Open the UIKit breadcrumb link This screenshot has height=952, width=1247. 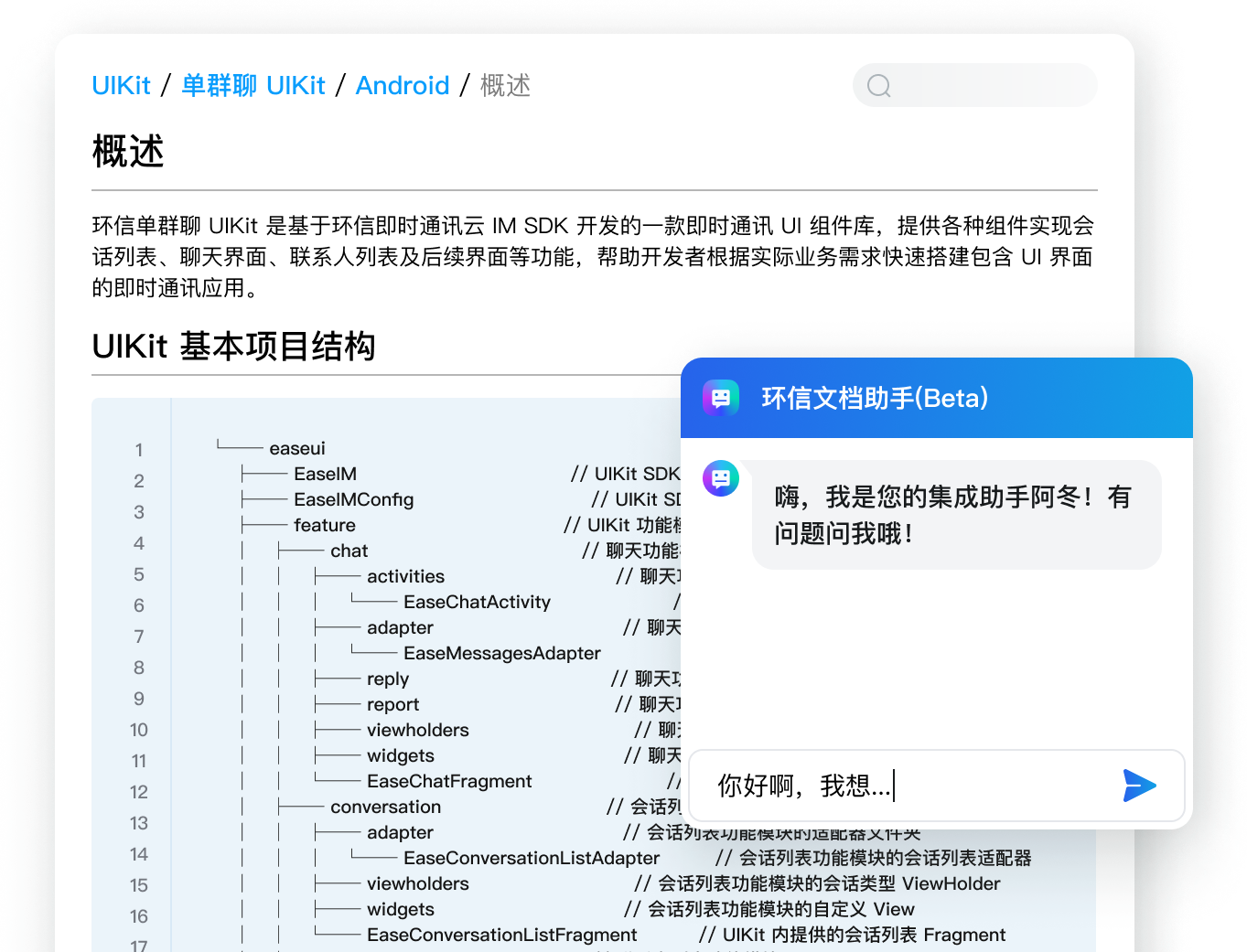click(x=121, y=86)
